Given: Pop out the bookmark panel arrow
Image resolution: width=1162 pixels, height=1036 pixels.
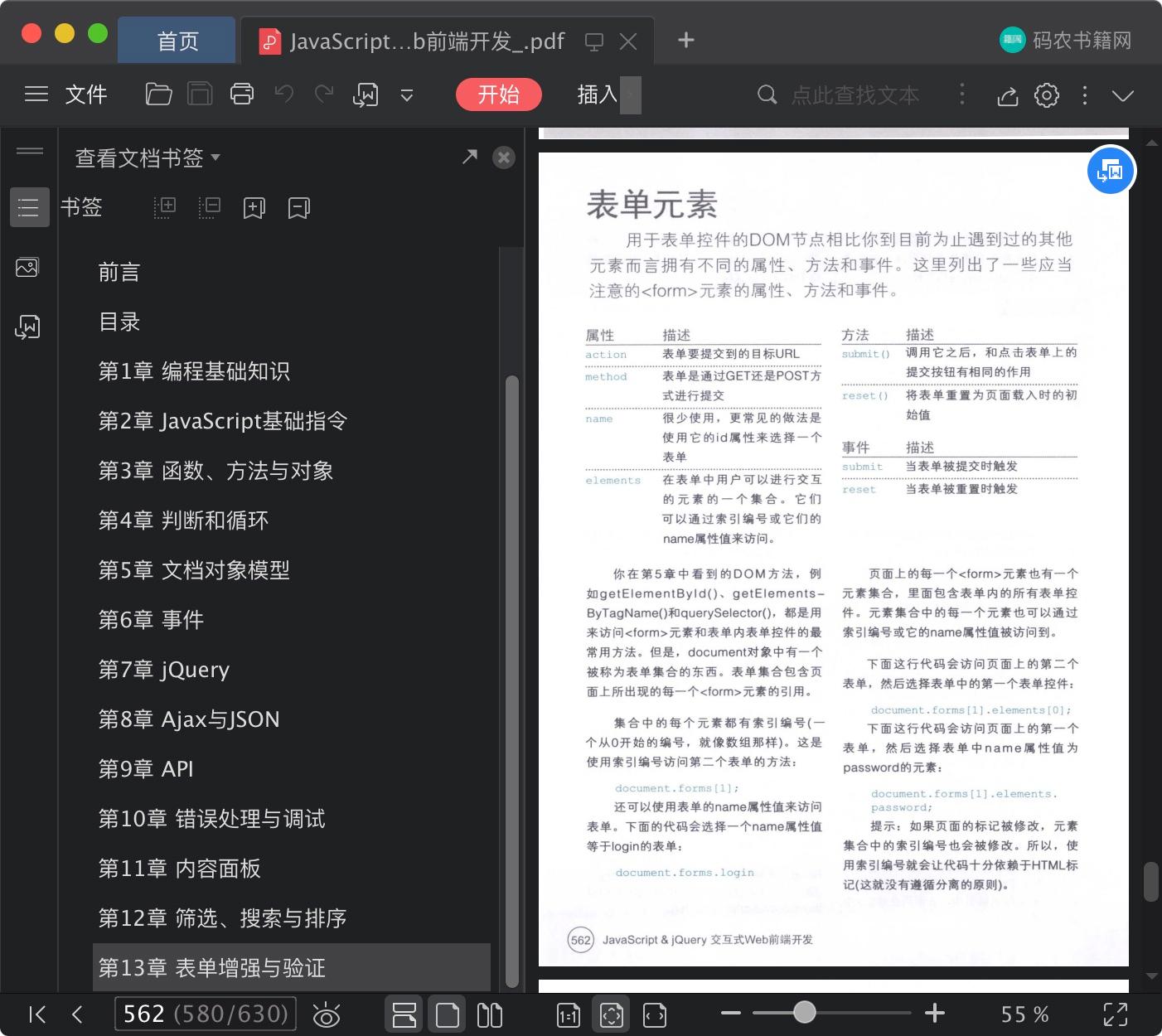Looking at the screenshot, I should click(x=469, y=157).
